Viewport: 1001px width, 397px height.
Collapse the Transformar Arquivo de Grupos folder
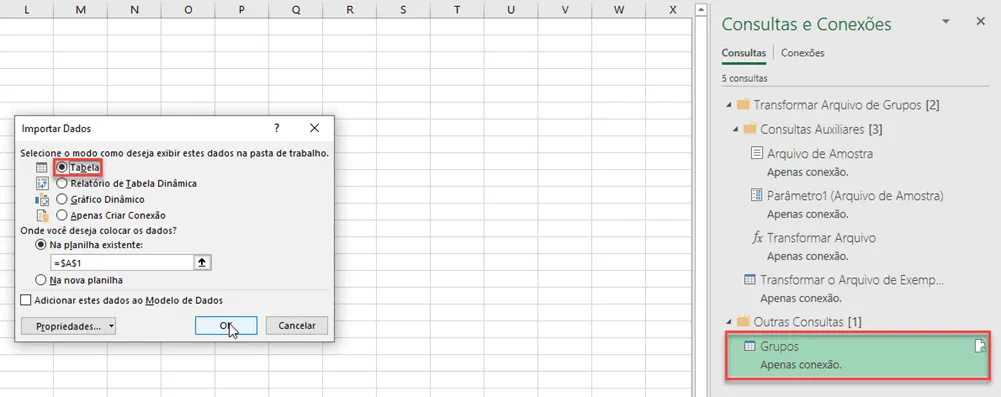729,105
